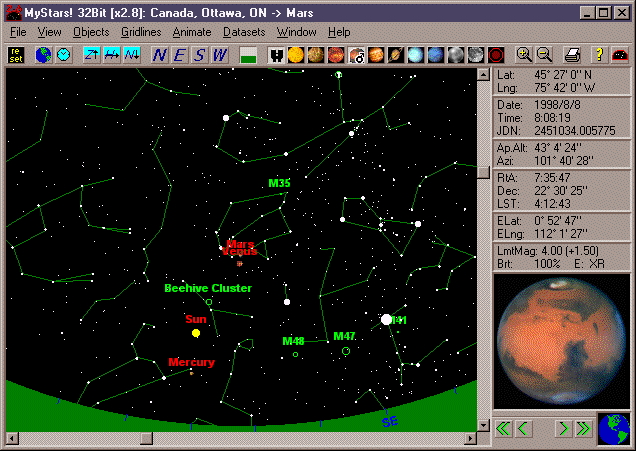Open the Gridlines menu

pos(141,32)
